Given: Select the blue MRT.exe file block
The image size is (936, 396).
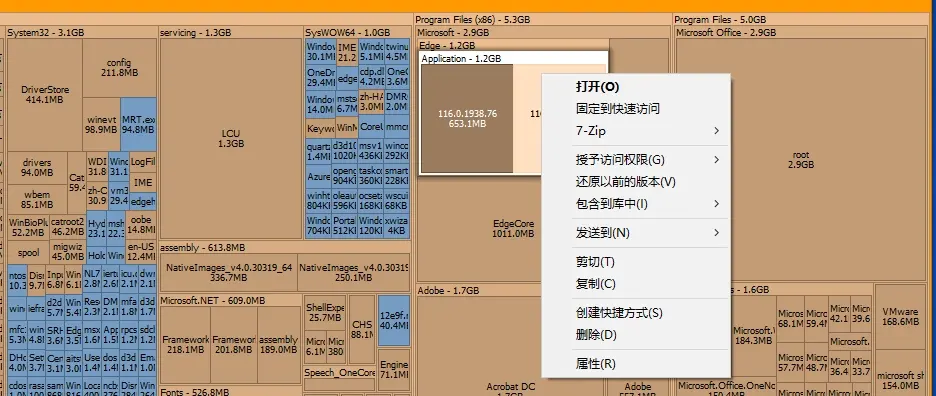Looking at the screenshot, I should 138,124.
